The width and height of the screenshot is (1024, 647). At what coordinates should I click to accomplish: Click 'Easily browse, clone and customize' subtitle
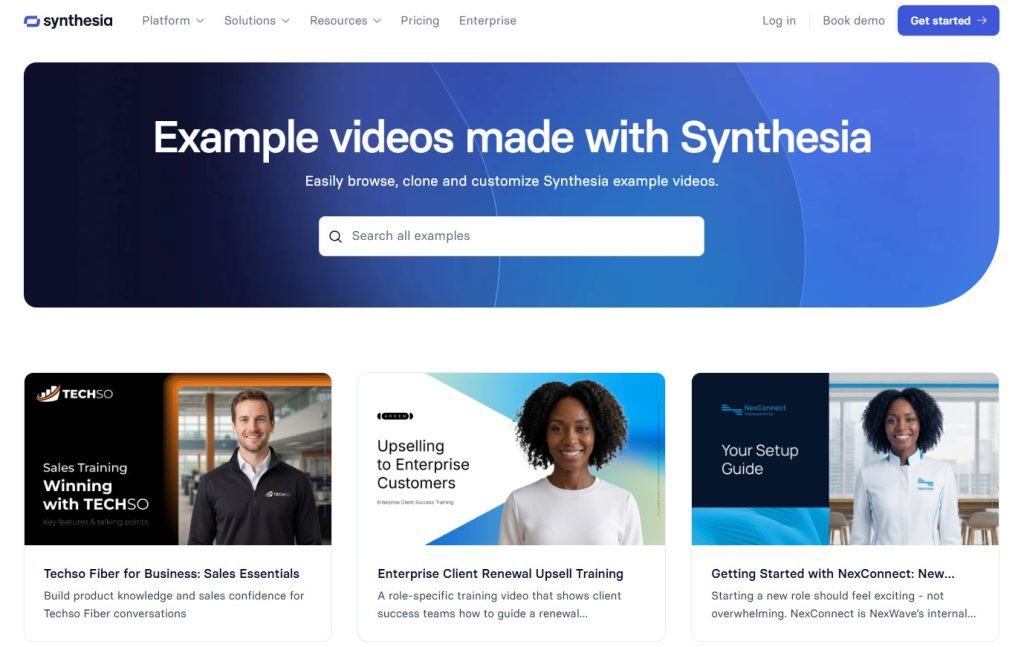511,181
